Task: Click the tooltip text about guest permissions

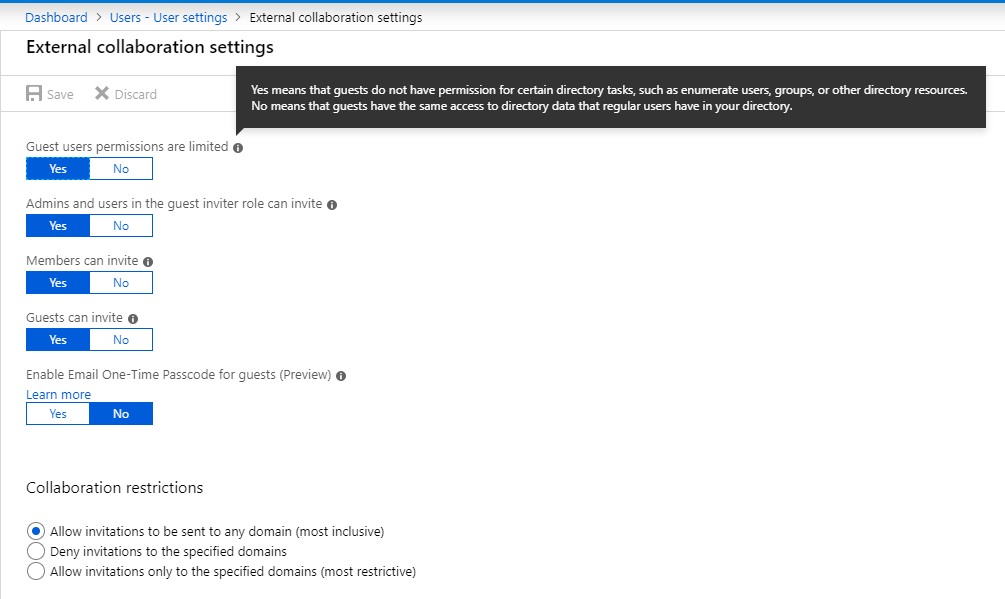Action: [x=609, y=98]
